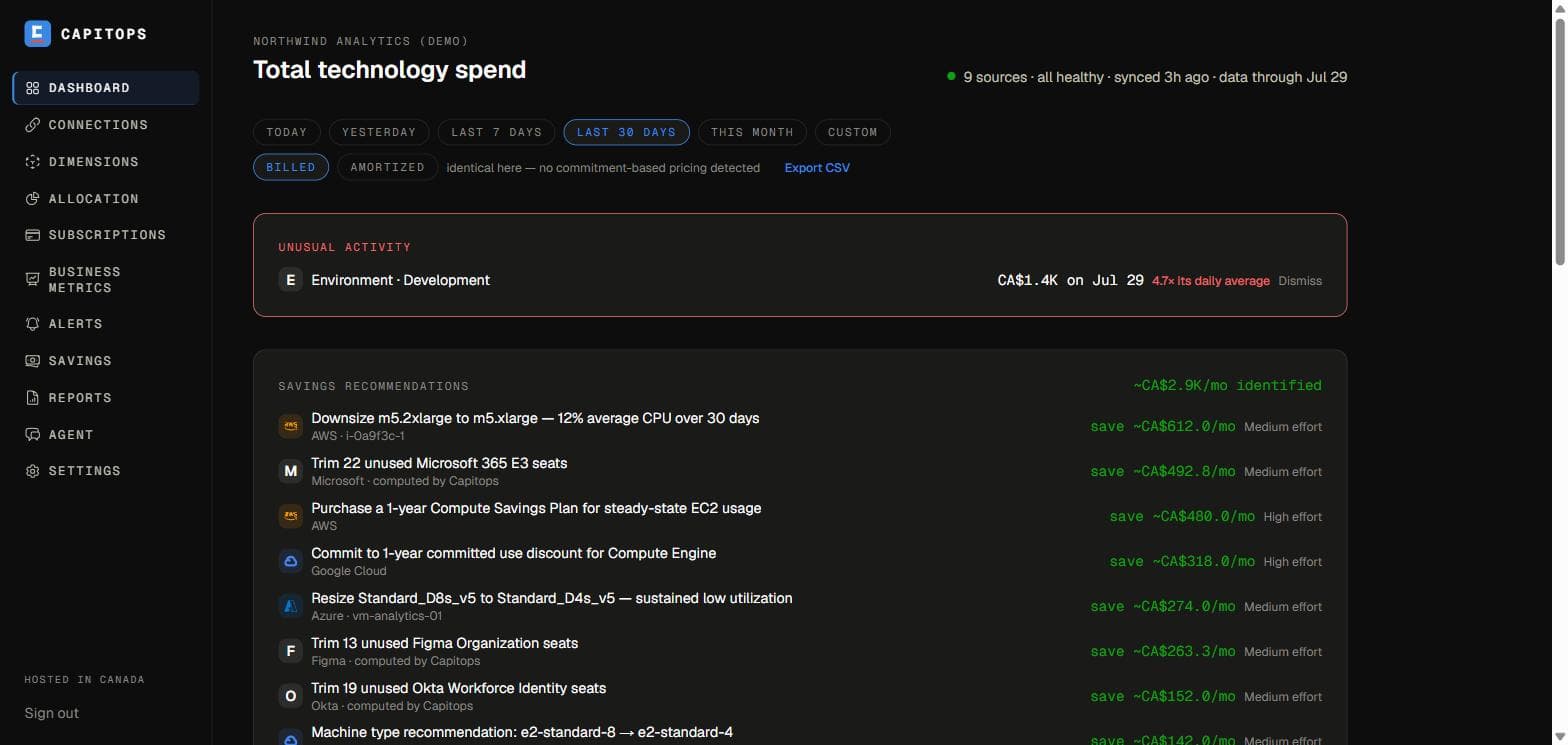Click the Allocation pie icon in sidebar
The height and width of the screenshot is (745, 1568).
[x=32, y=199]
